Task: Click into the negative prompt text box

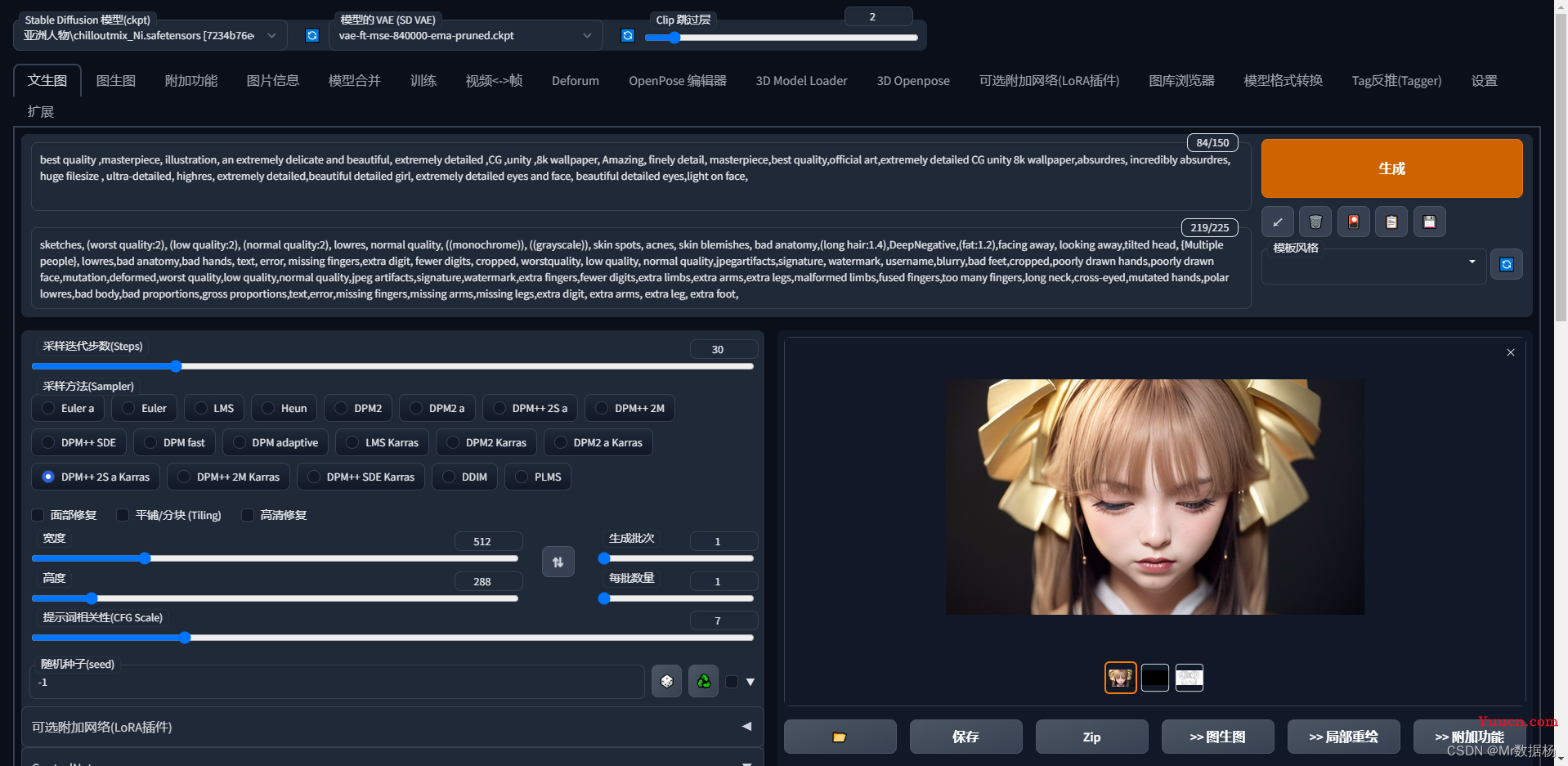Action: [x=641, y=269]
